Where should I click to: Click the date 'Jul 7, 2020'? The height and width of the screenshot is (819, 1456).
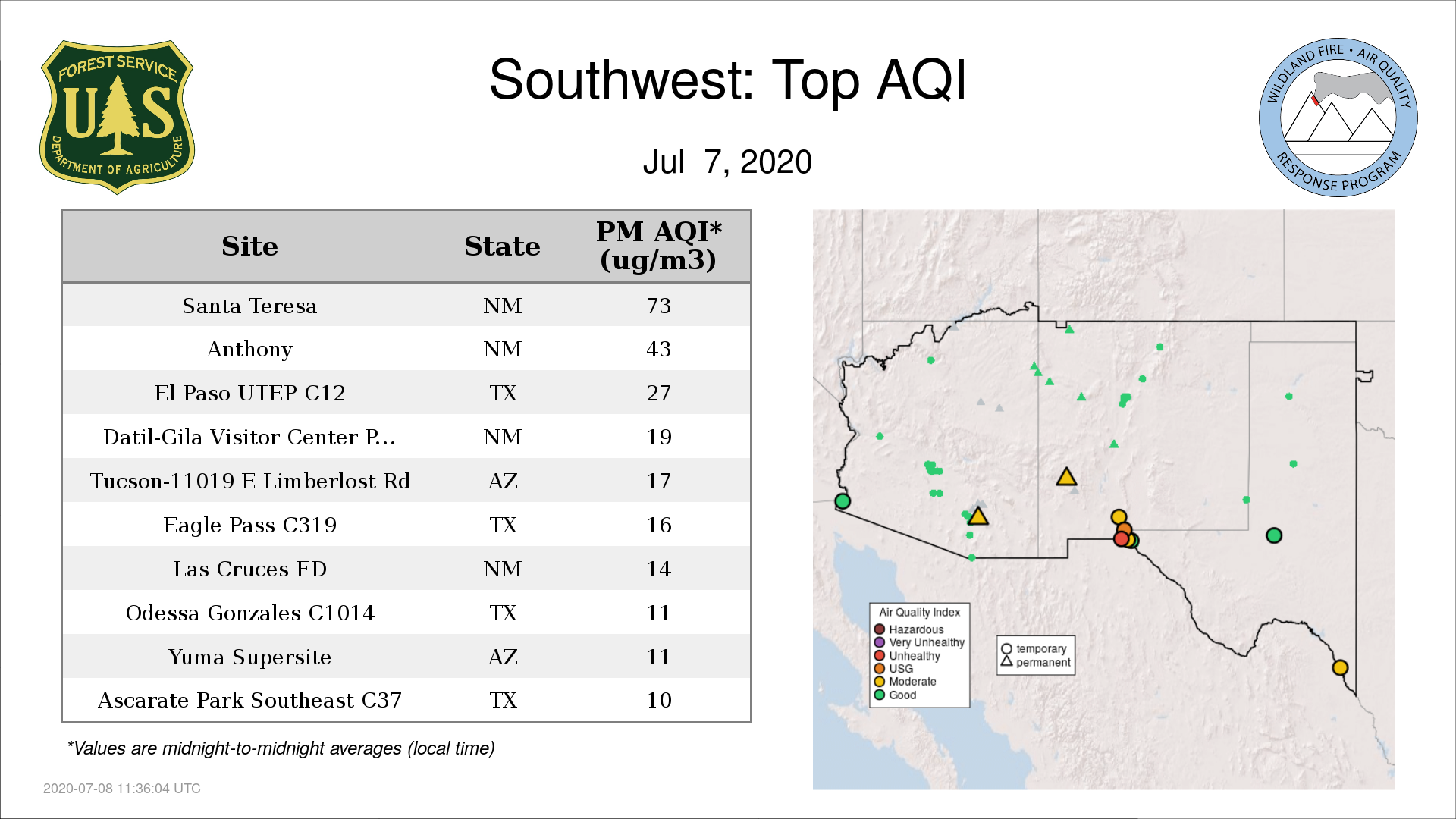(727, 162)
